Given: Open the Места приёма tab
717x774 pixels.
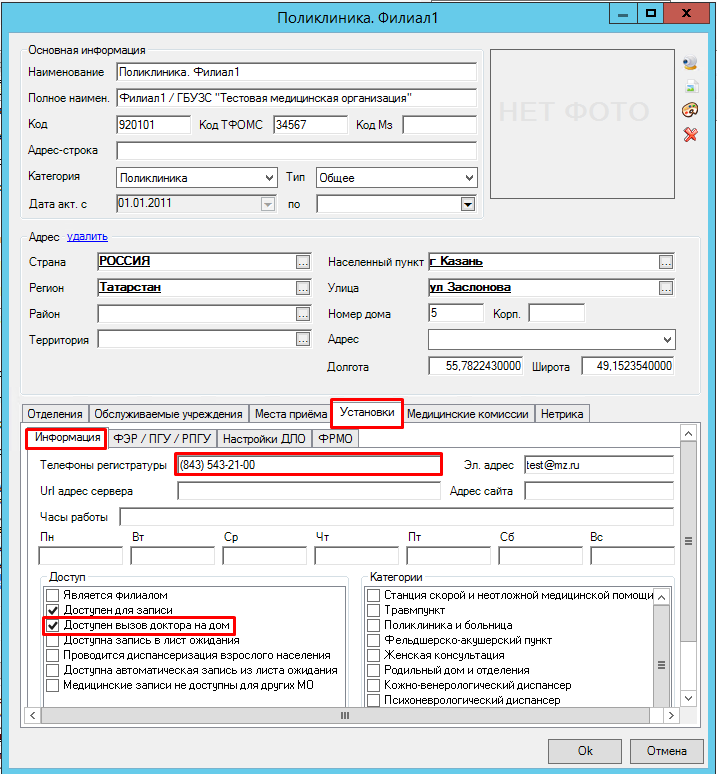Looking at the screenshot, I should 291,414.
